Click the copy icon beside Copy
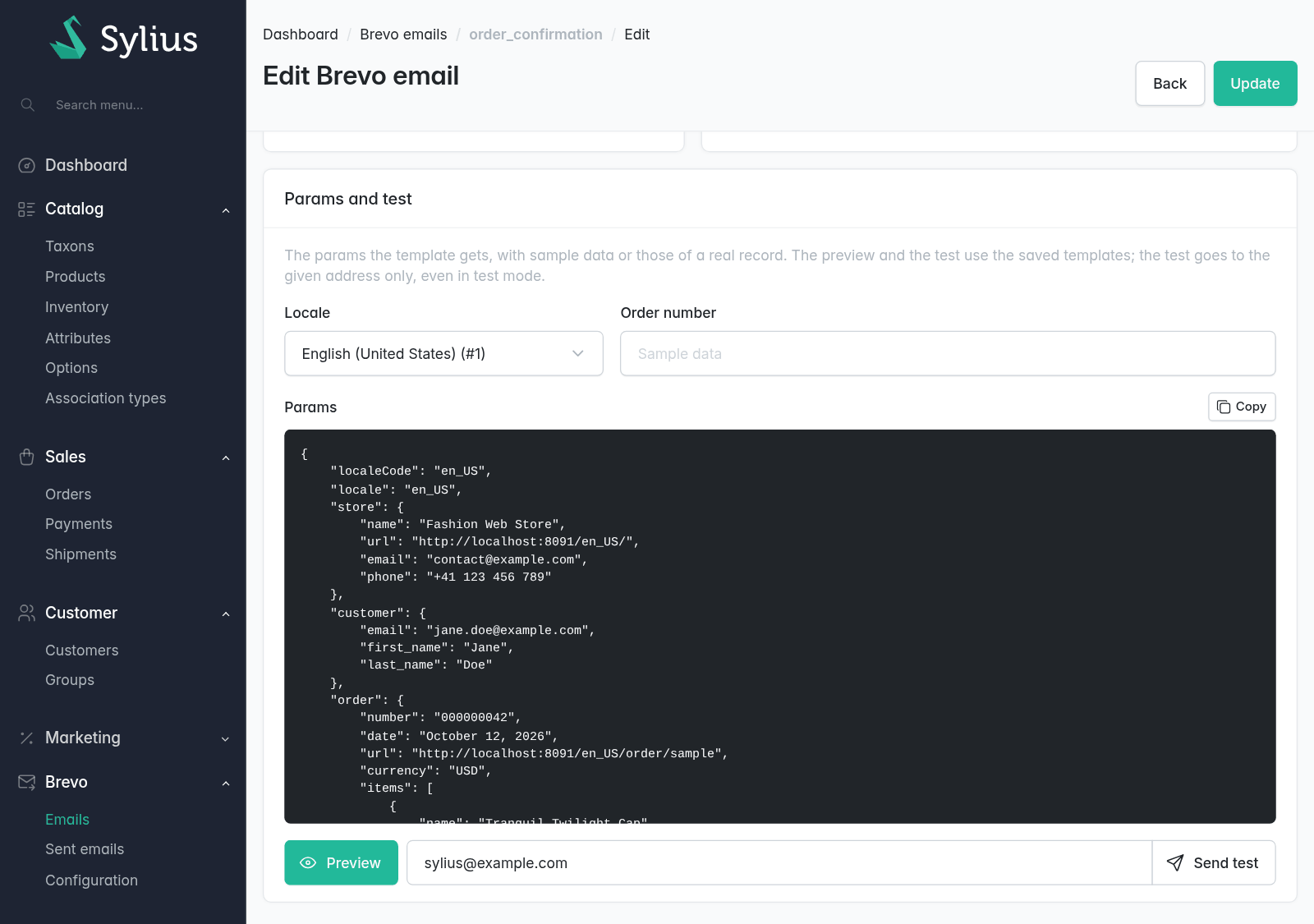 coord(1224,407)
